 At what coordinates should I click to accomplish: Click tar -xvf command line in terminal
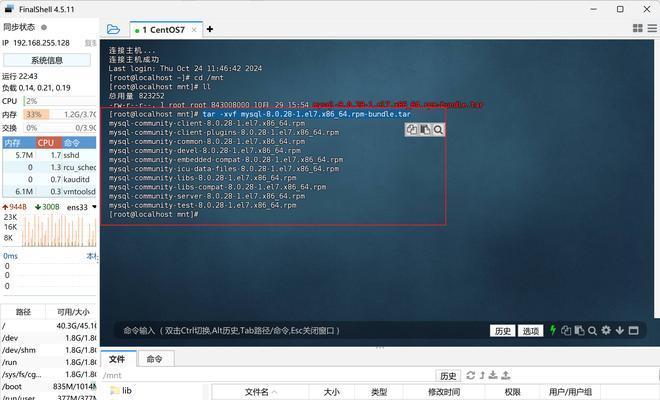tap(306, 114)
